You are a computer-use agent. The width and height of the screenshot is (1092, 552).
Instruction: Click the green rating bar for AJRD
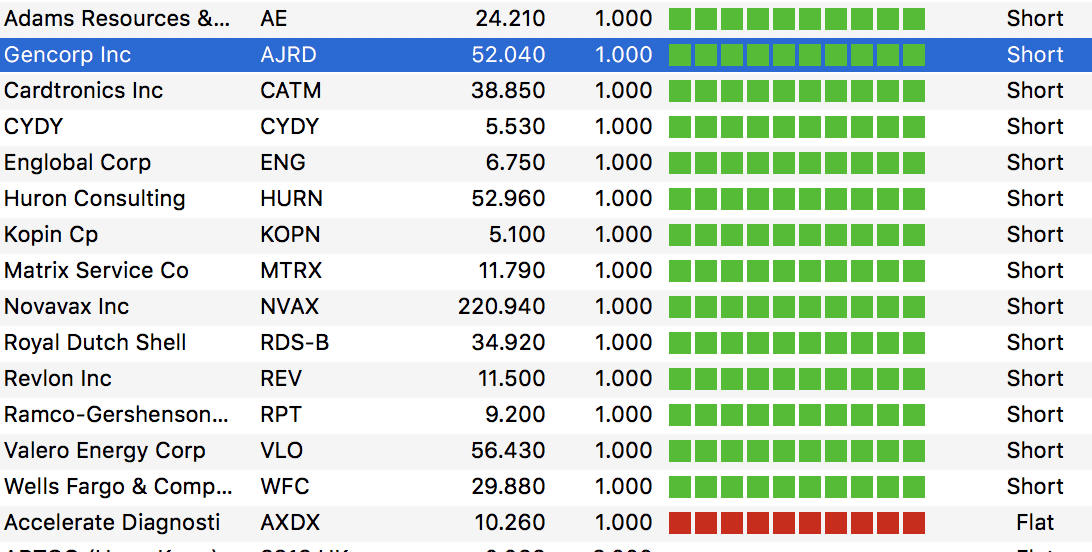[x=797, y=55]
